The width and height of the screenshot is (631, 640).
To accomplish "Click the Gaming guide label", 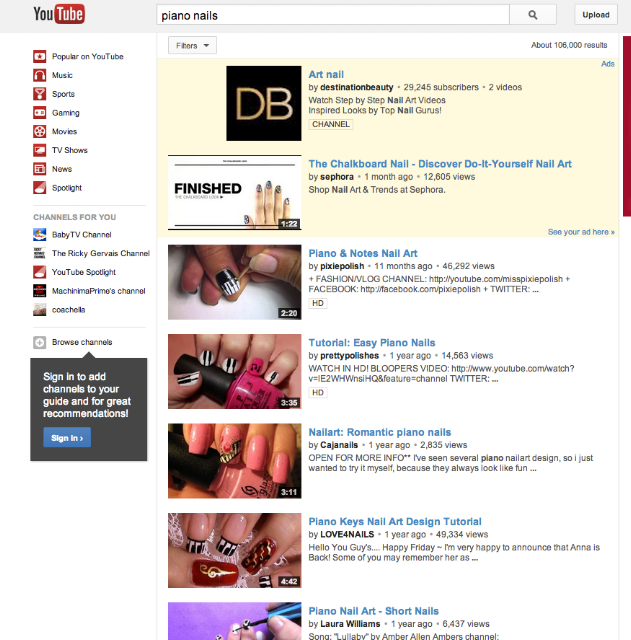I will point(66,113).
